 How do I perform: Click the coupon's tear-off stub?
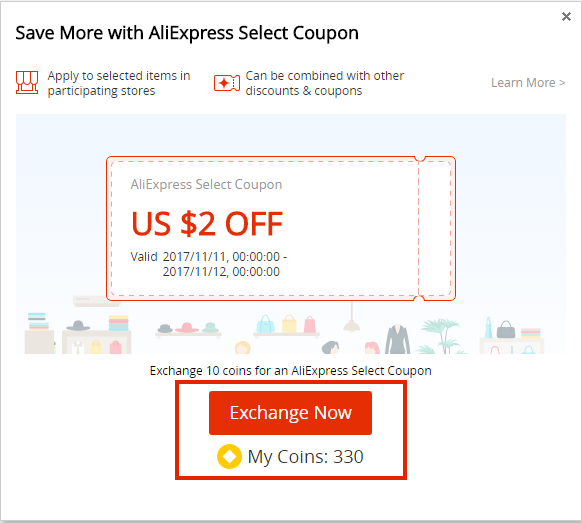tap(436, 228)
